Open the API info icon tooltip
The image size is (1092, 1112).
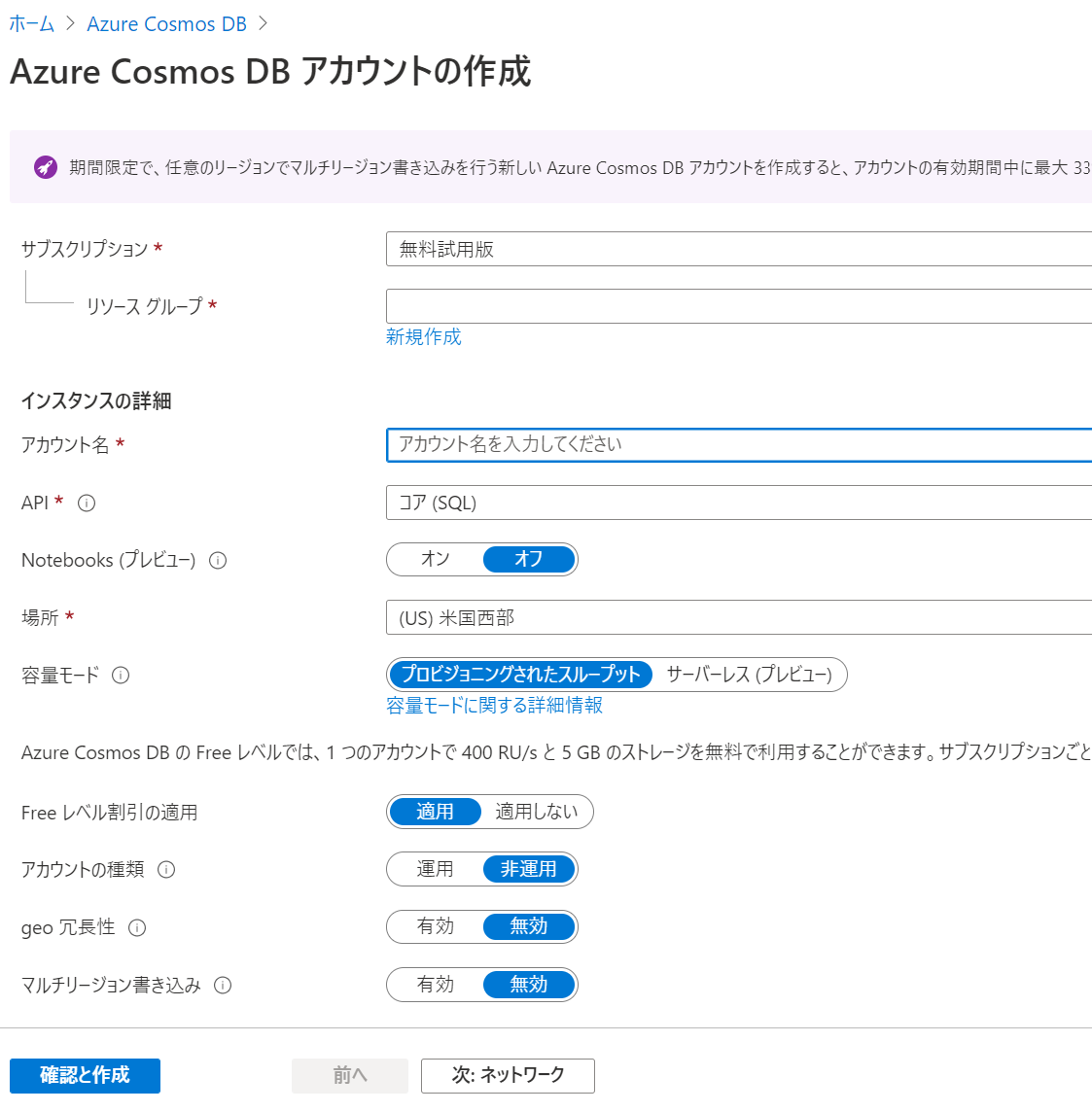pyautogui.click(x=87, y=503)
